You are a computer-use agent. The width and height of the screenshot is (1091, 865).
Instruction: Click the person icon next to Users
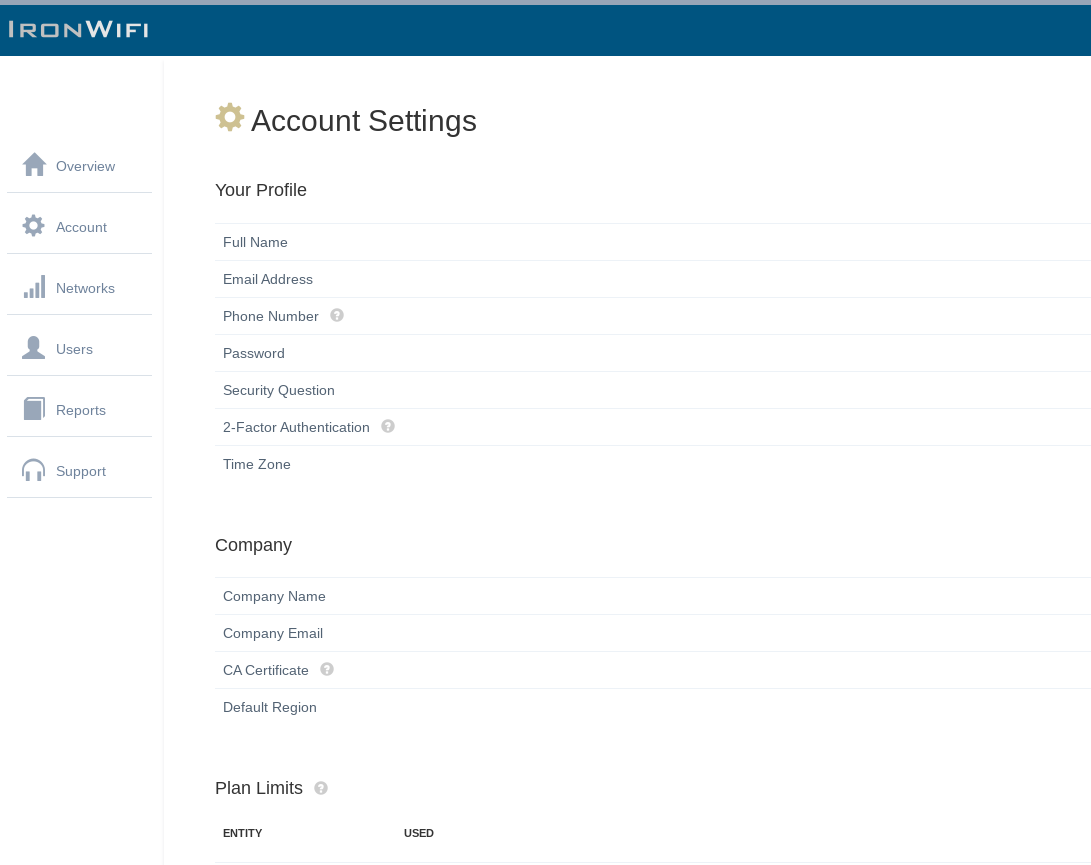click(x=33, y=347)
